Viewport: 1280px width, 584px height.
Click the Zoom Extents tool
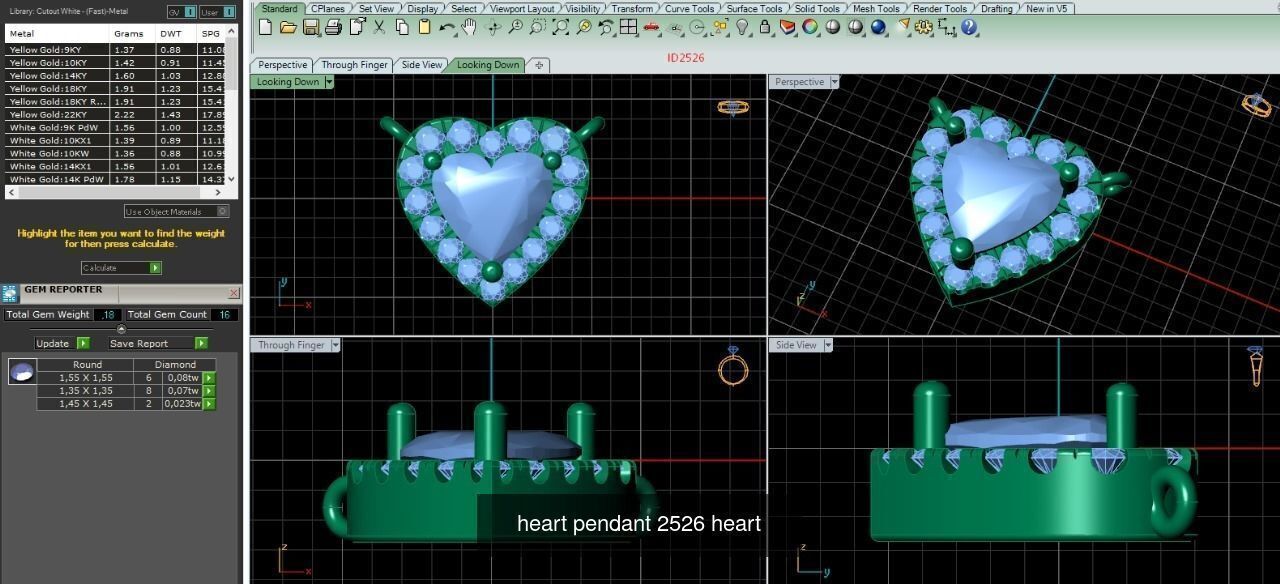560,27
